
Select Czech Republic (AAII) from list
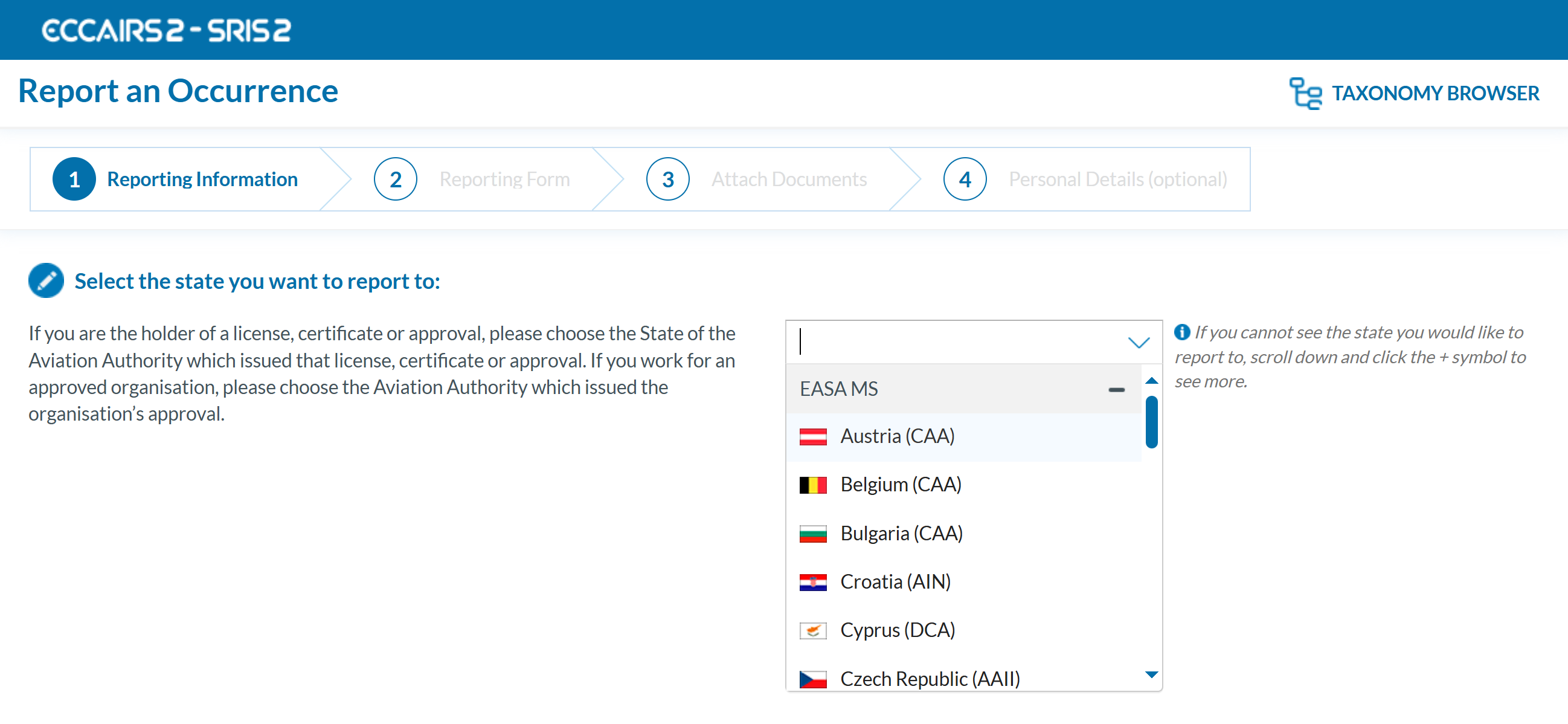(929, 678)
